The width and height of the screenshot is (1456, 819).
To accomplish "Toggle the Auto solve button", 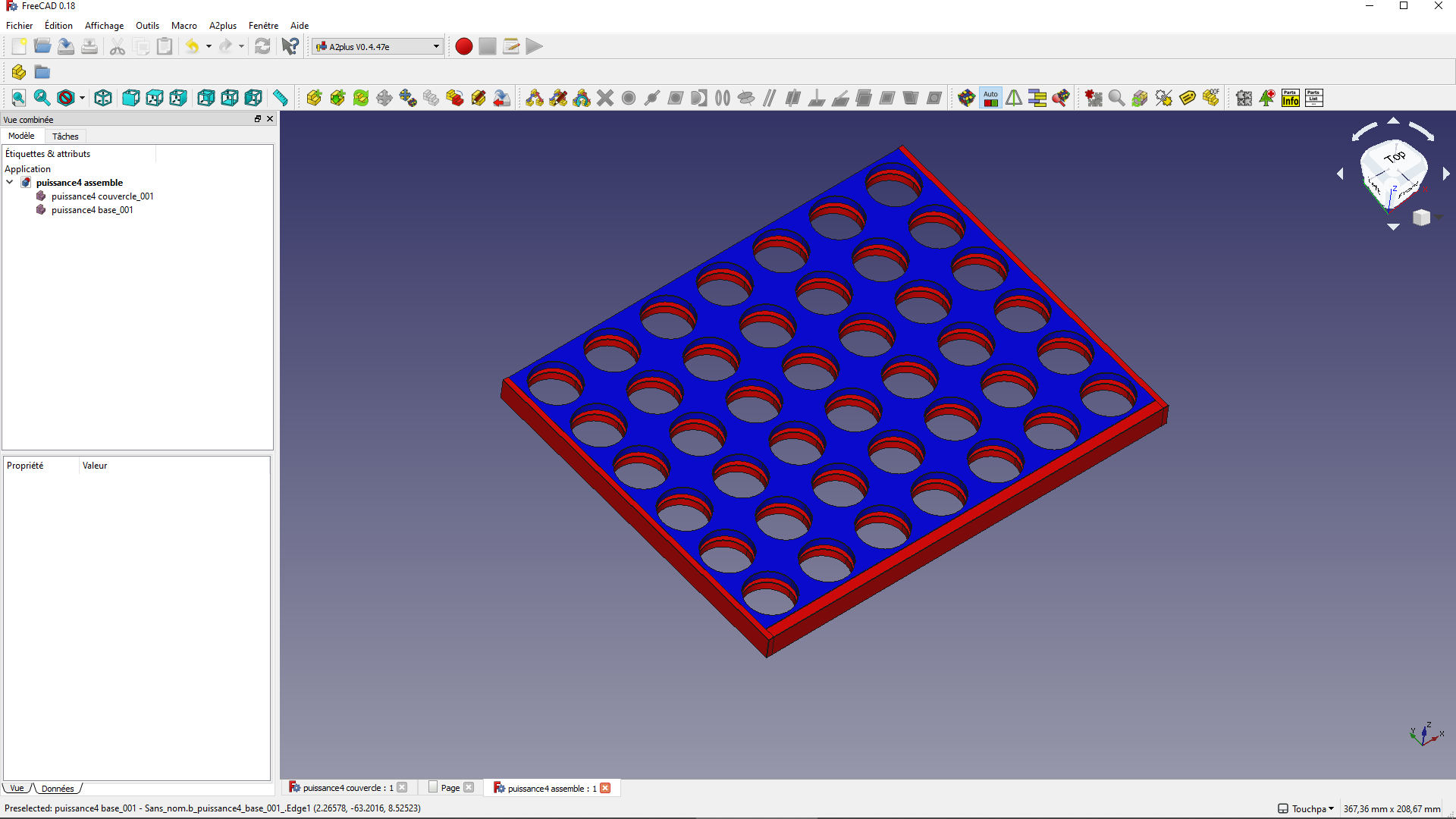I will point(990,98).
